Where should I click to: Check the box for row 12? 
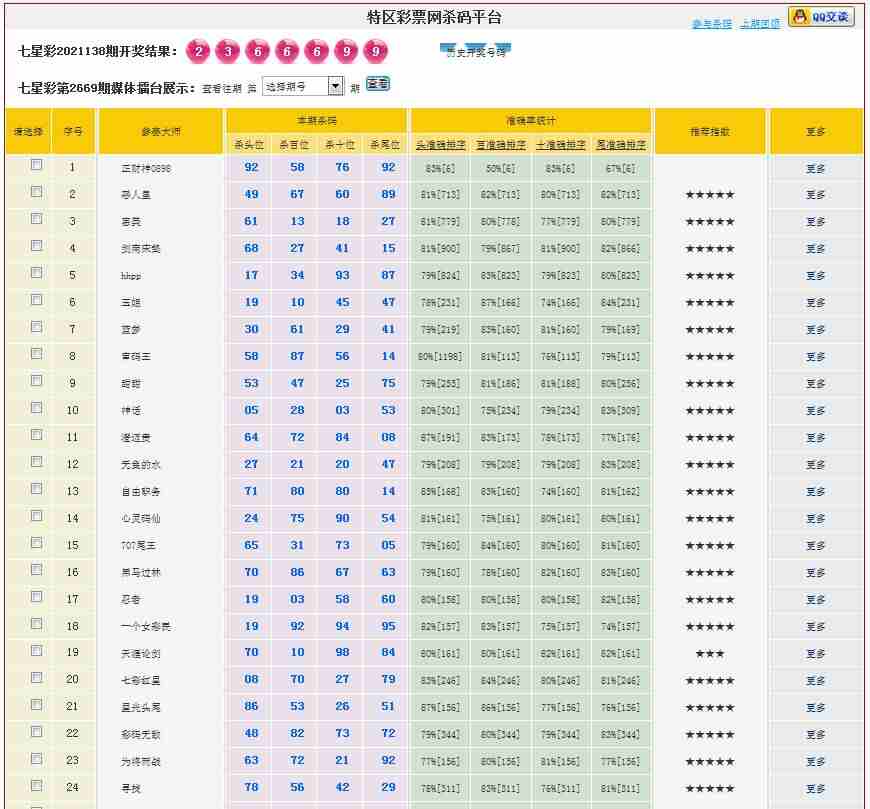click(x=37, y=462)
